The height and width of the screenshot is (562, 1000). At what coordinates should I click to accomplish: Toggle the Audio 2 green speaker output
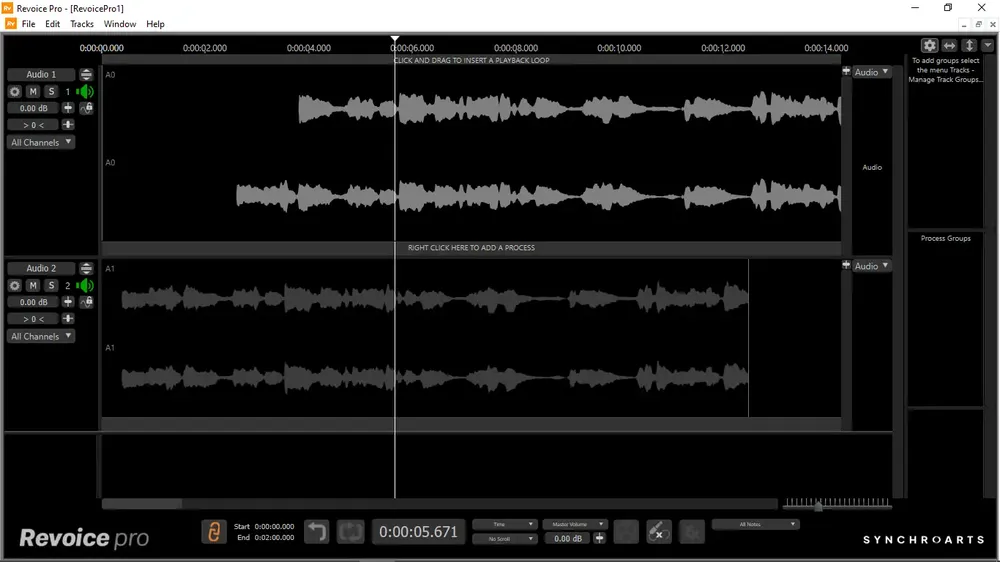[x=85, y=286]
